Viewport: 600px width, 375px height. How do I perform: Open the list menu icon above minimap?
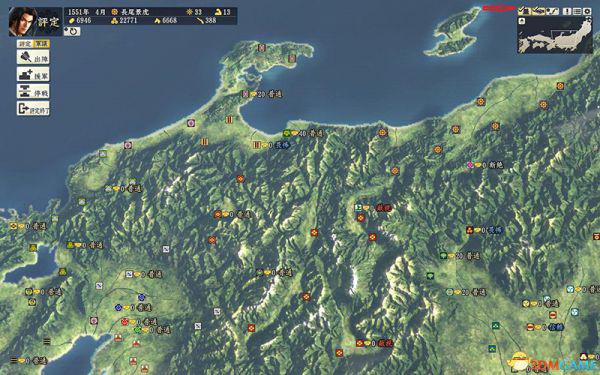click(x=577, y=11)
